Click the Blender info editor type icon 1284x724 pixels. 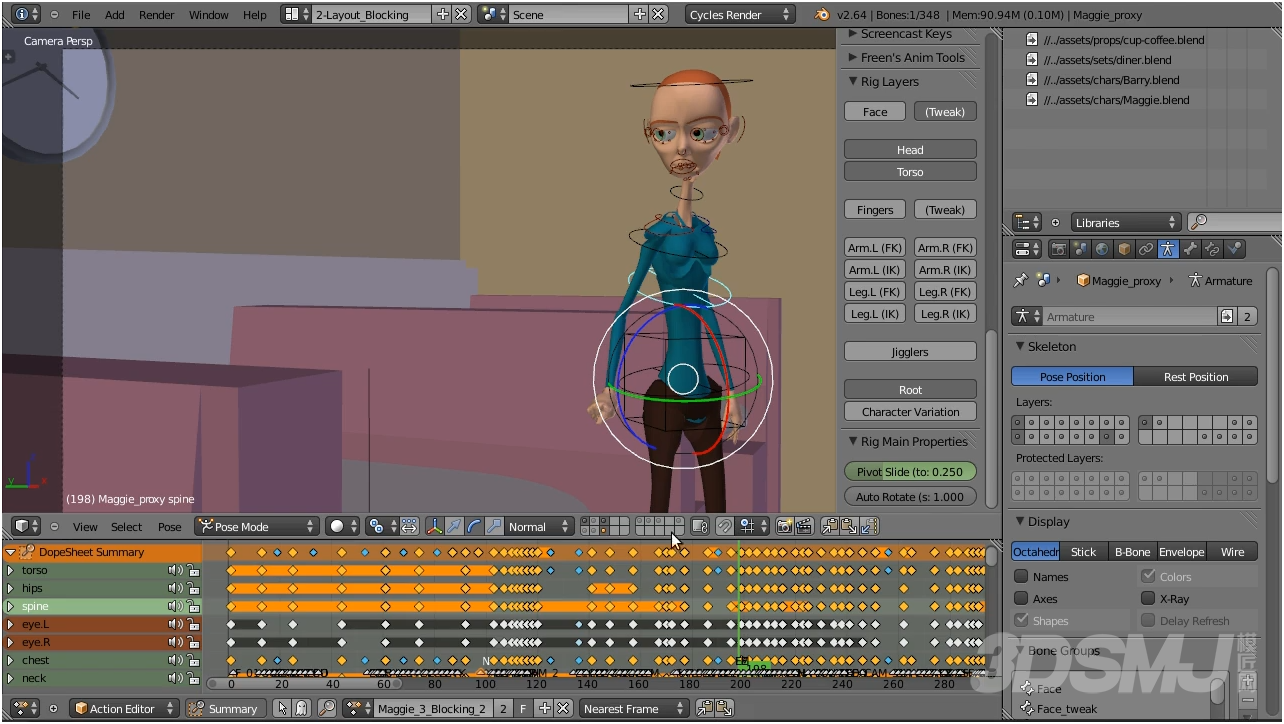tap(28, 14)
